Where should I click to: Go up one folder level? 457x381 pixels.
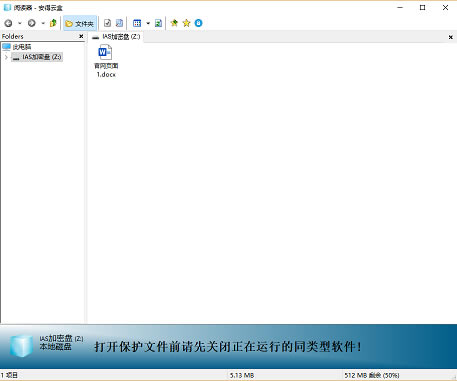pyautogui.click(x=53, y=23)
